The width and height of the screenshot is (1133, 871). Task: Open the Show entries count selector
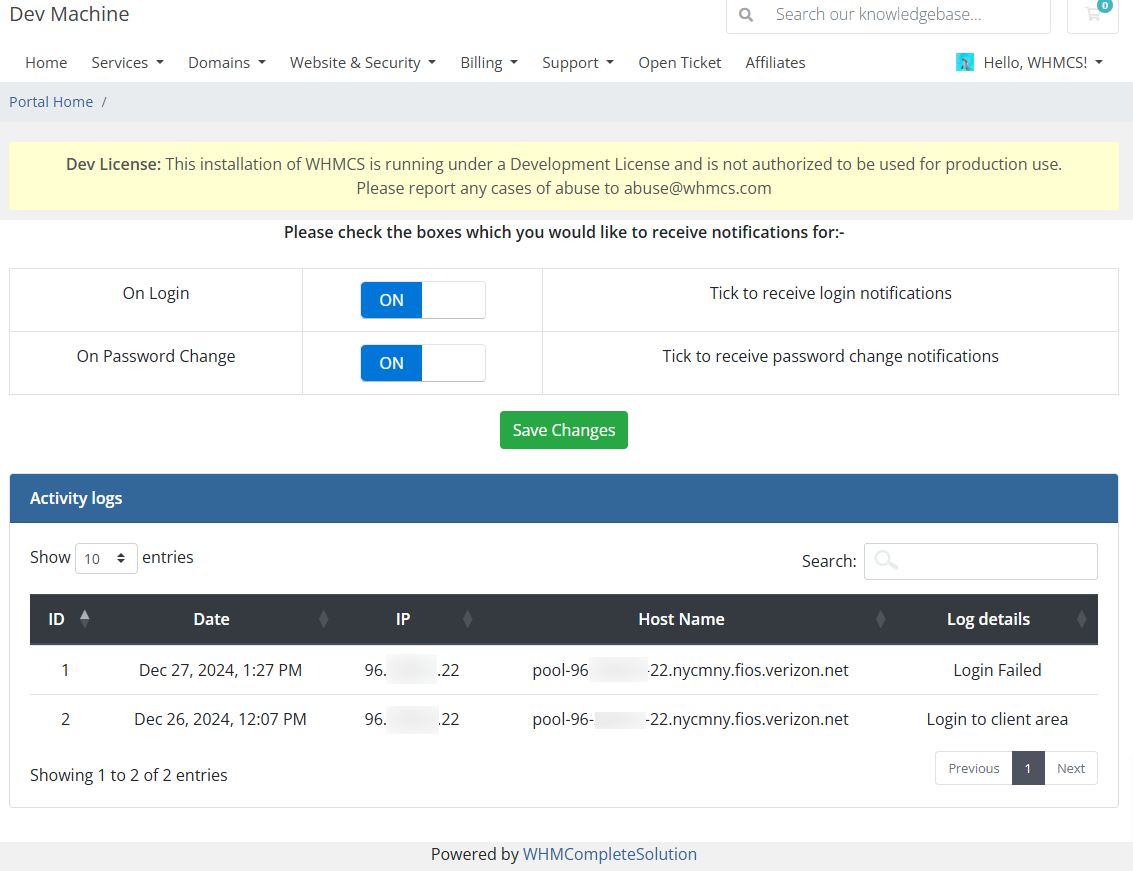(x=106, y=558)
